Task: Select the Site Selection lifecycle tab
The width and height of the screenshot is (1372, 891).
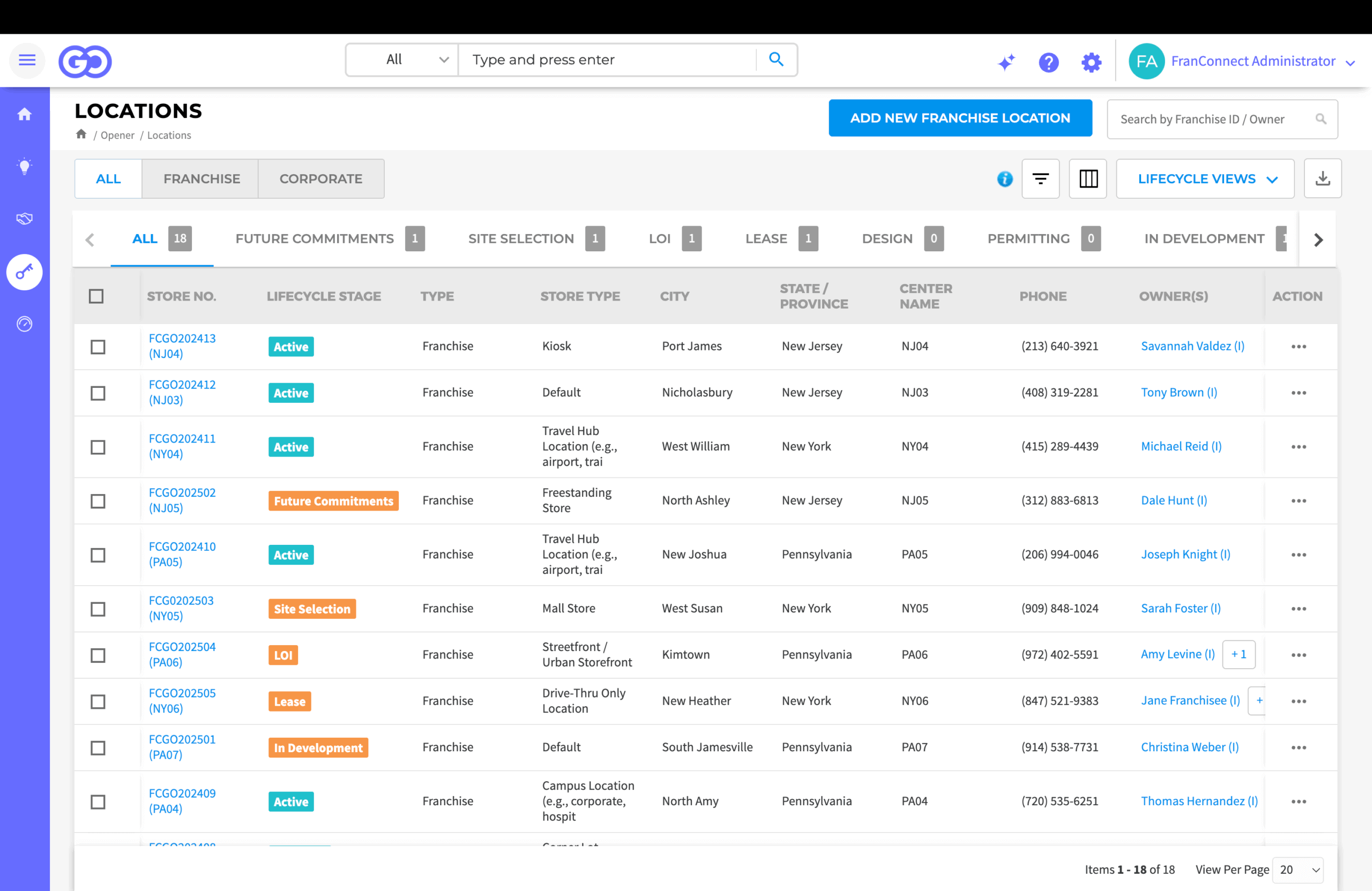Action: tap(536, 238)
